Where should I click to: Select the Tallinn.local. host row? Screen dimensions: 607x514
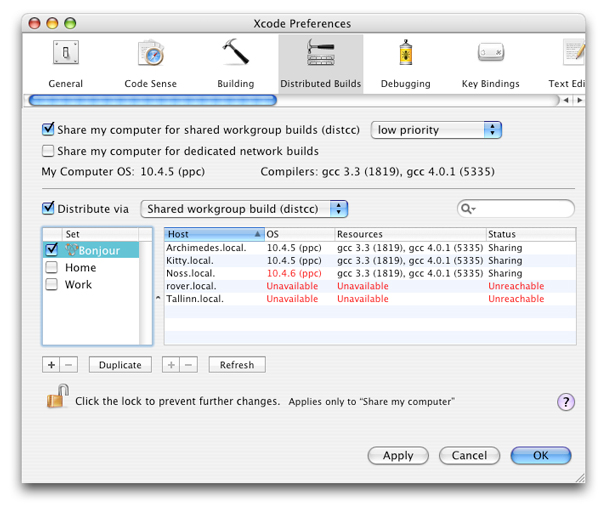coord(370,299)
